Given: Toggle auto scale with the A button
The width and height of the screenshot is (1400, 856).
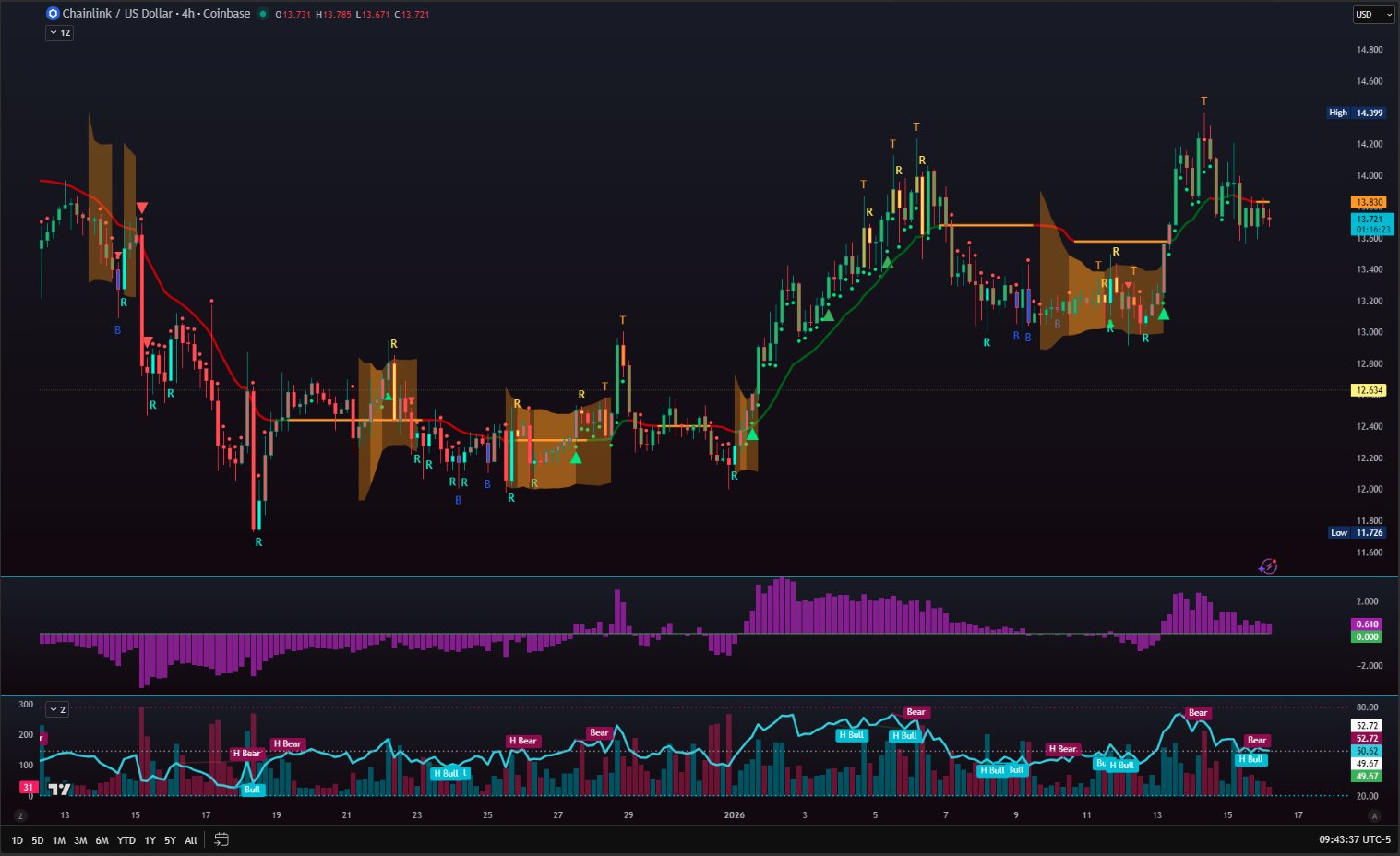Looking at the screenshot, I should point(1374,815).
